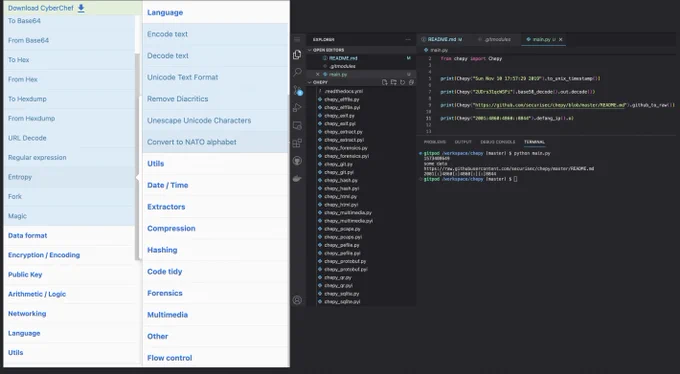Open chepy_forensics.py in the file tree
Viewport: 680px width, 374px height.
tap(346, 148)
